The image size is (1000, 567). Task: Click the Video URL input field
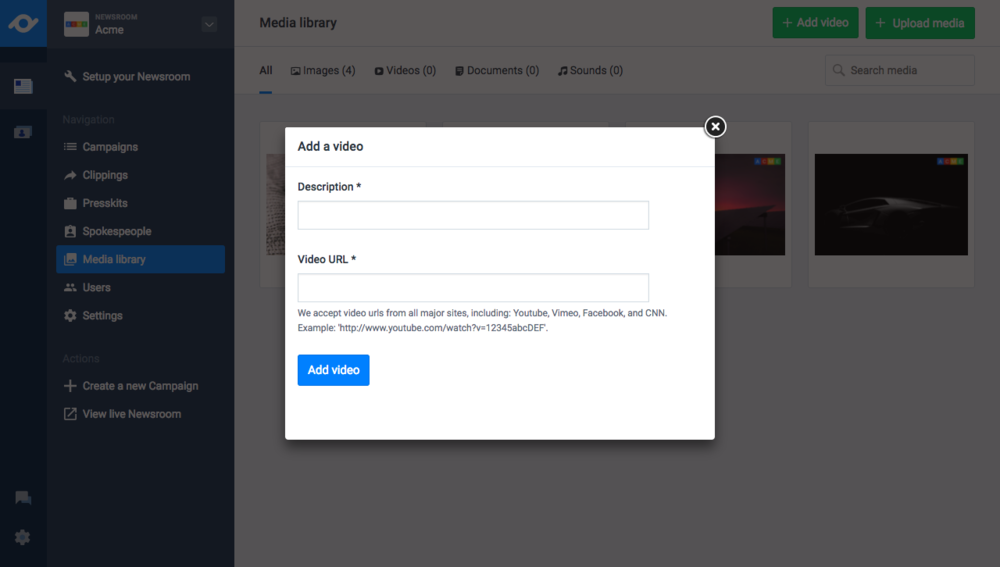pos(473,288)
